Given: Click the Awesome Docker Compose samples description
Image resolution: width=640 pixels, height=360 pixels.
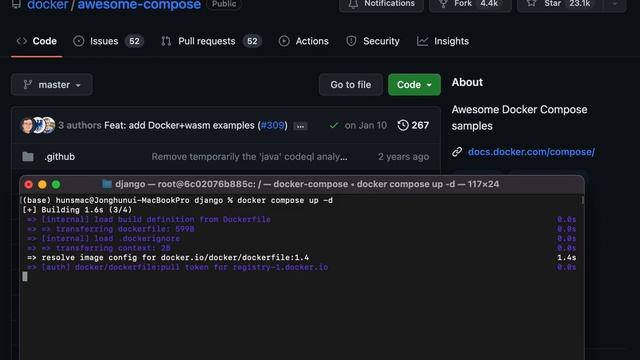Looking at the screenshot, I should [519, 118].
